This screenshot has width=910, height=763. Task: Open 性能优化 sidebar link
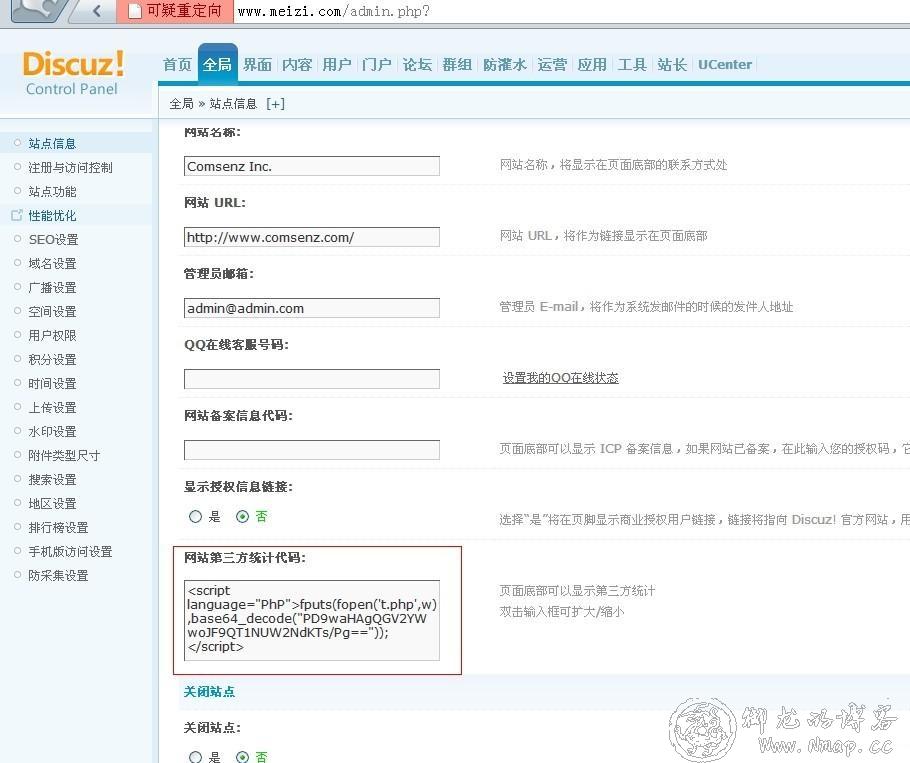(x=52, y=216)
